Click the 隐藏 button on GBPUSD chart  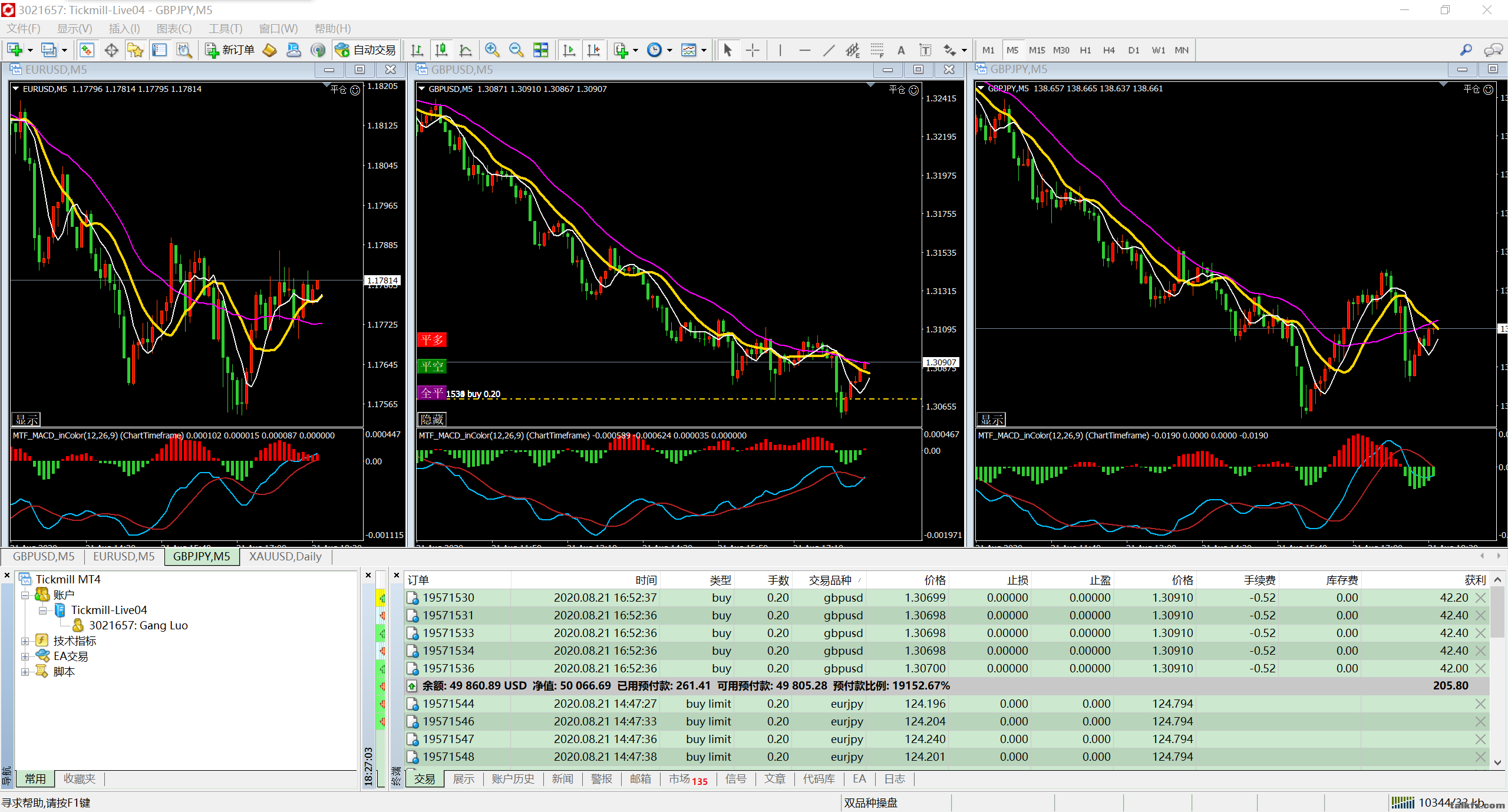click(432, 419)
